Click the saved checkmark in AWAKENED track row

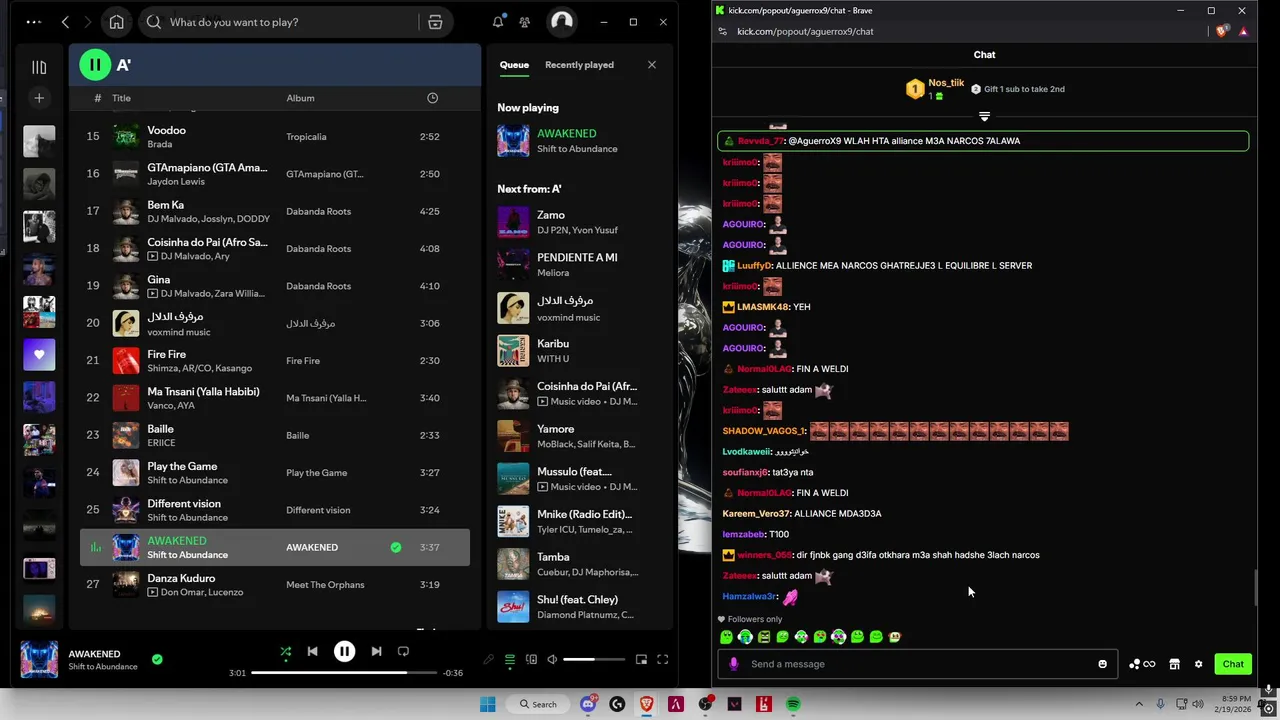tap(396, 547)
